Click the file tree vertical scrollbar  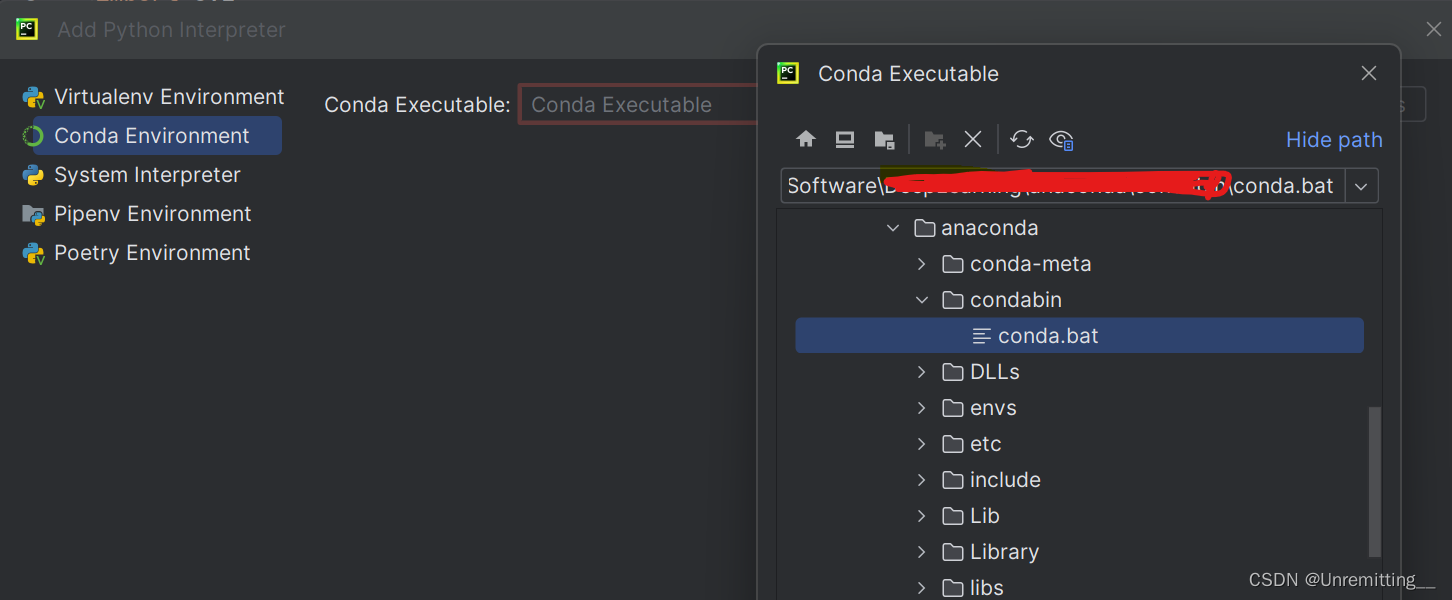(x=1374, y=480)
